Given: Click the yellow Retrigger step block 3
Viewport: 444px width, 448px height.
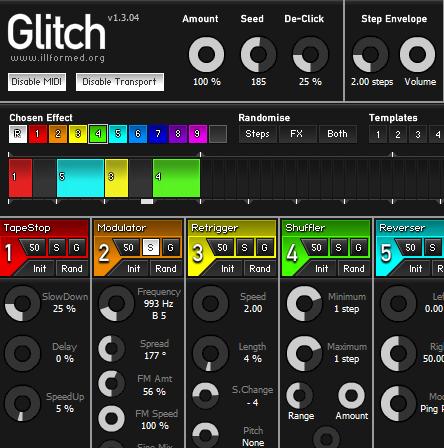Looking at the screenshot, I should 116,178.
